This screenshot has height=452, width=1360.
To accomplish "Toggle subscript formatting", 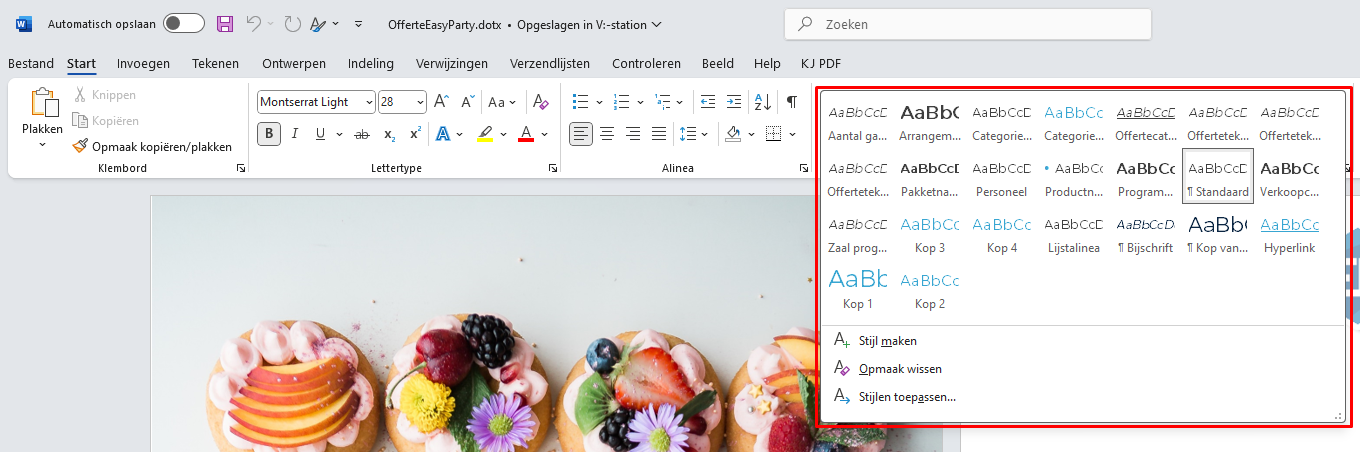I will [390, 134].
